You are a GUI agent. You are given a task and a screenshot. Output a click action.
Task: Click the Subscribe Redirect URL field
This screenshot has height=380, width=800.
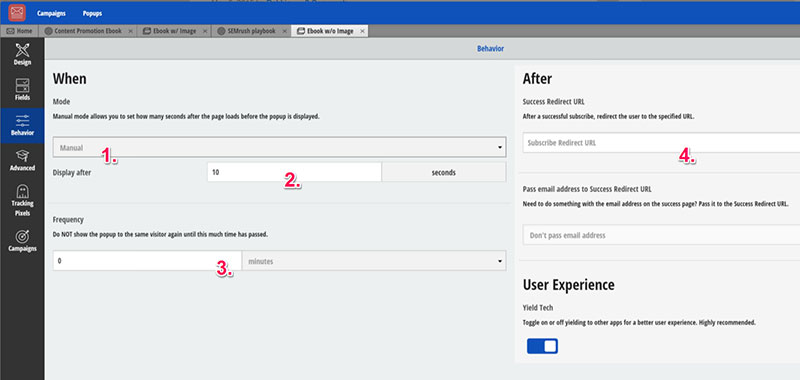click(x=661, y=143)
